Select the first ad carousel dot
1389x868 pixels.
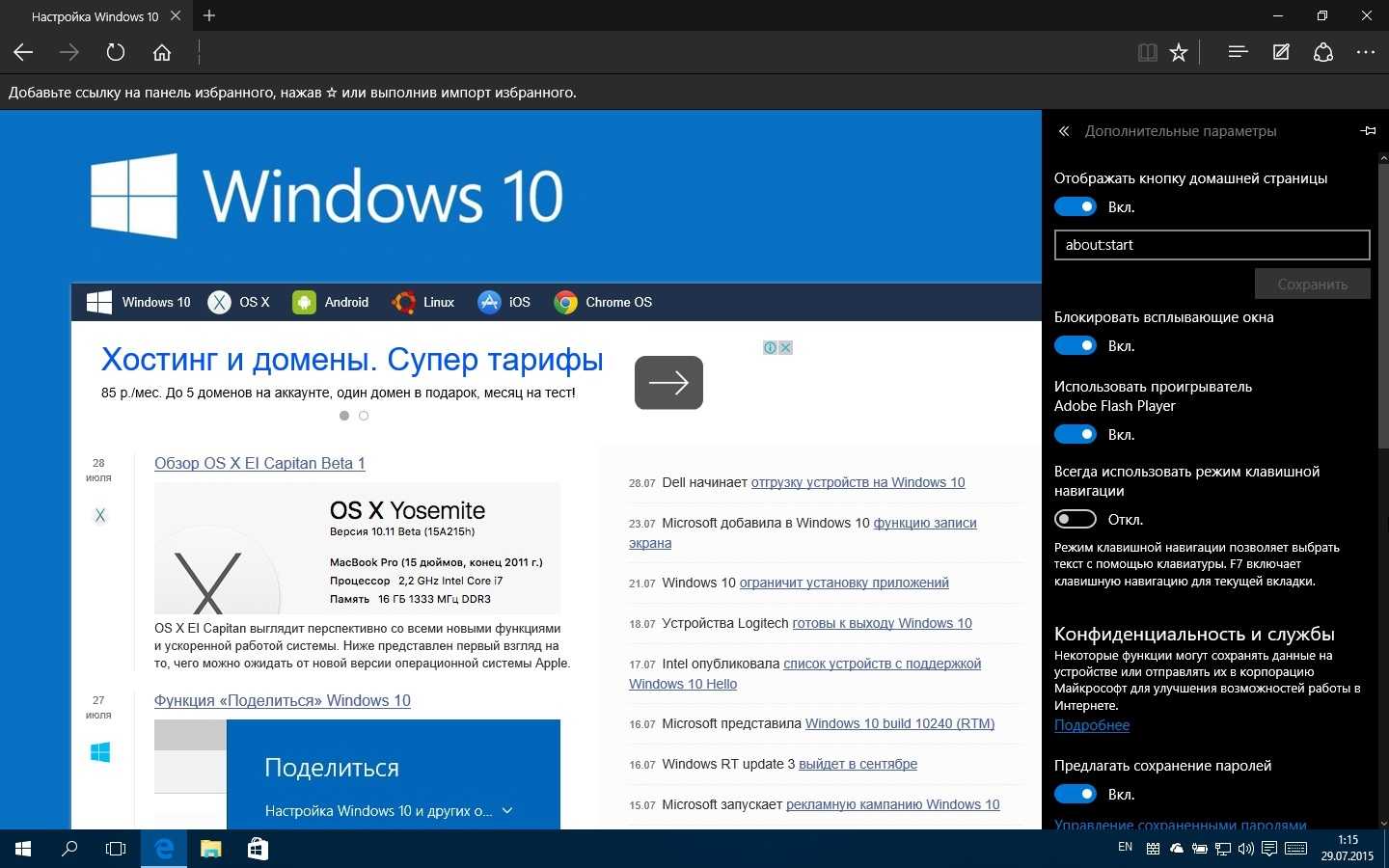[344, 416]
